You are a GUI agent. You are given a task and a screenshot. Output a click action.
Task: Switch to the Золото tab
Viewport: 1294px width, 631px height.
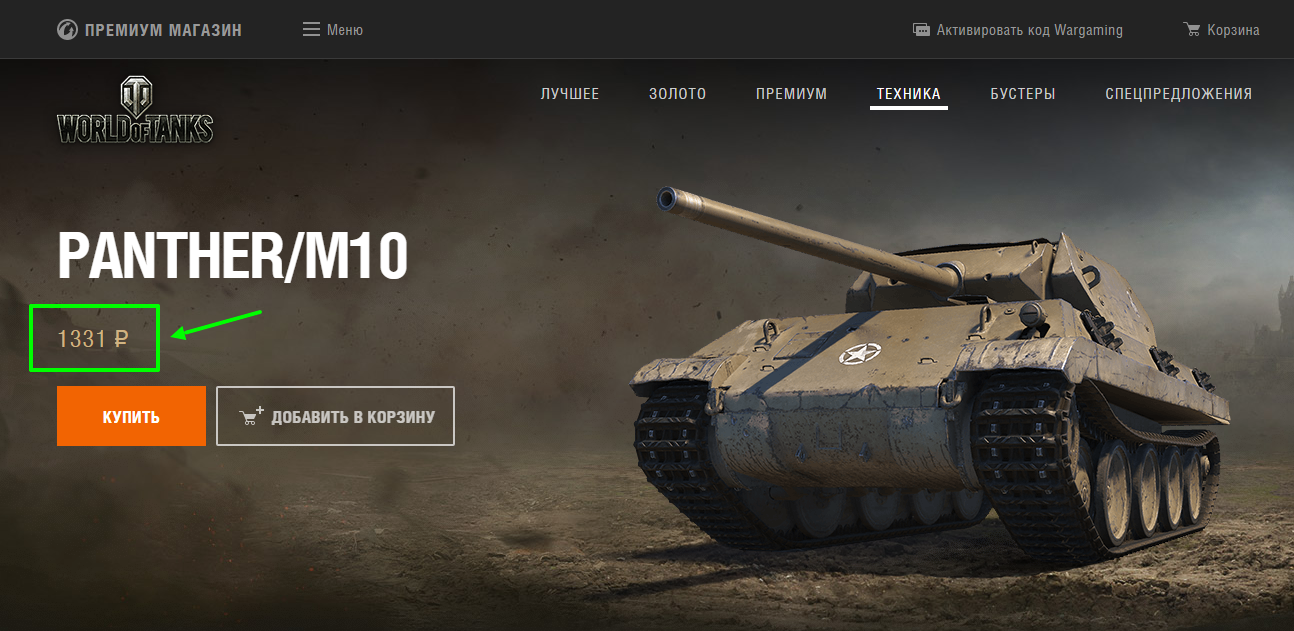point(678,94)
